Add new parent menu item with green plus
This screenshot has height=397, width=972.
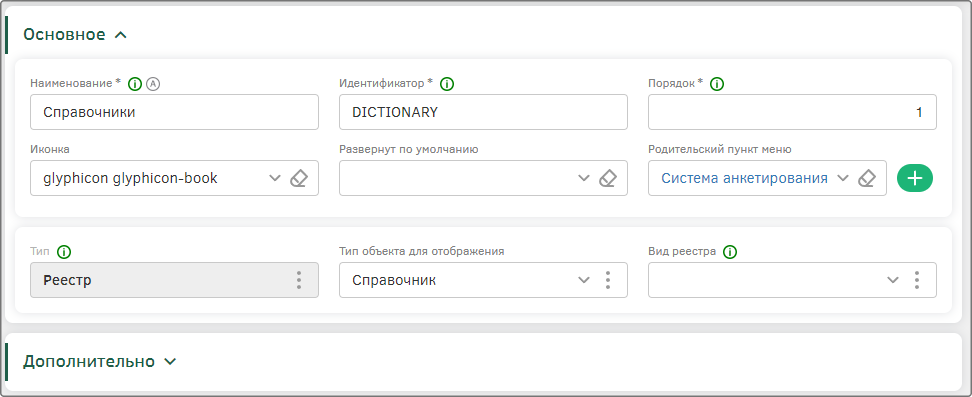tap(915, 179)
